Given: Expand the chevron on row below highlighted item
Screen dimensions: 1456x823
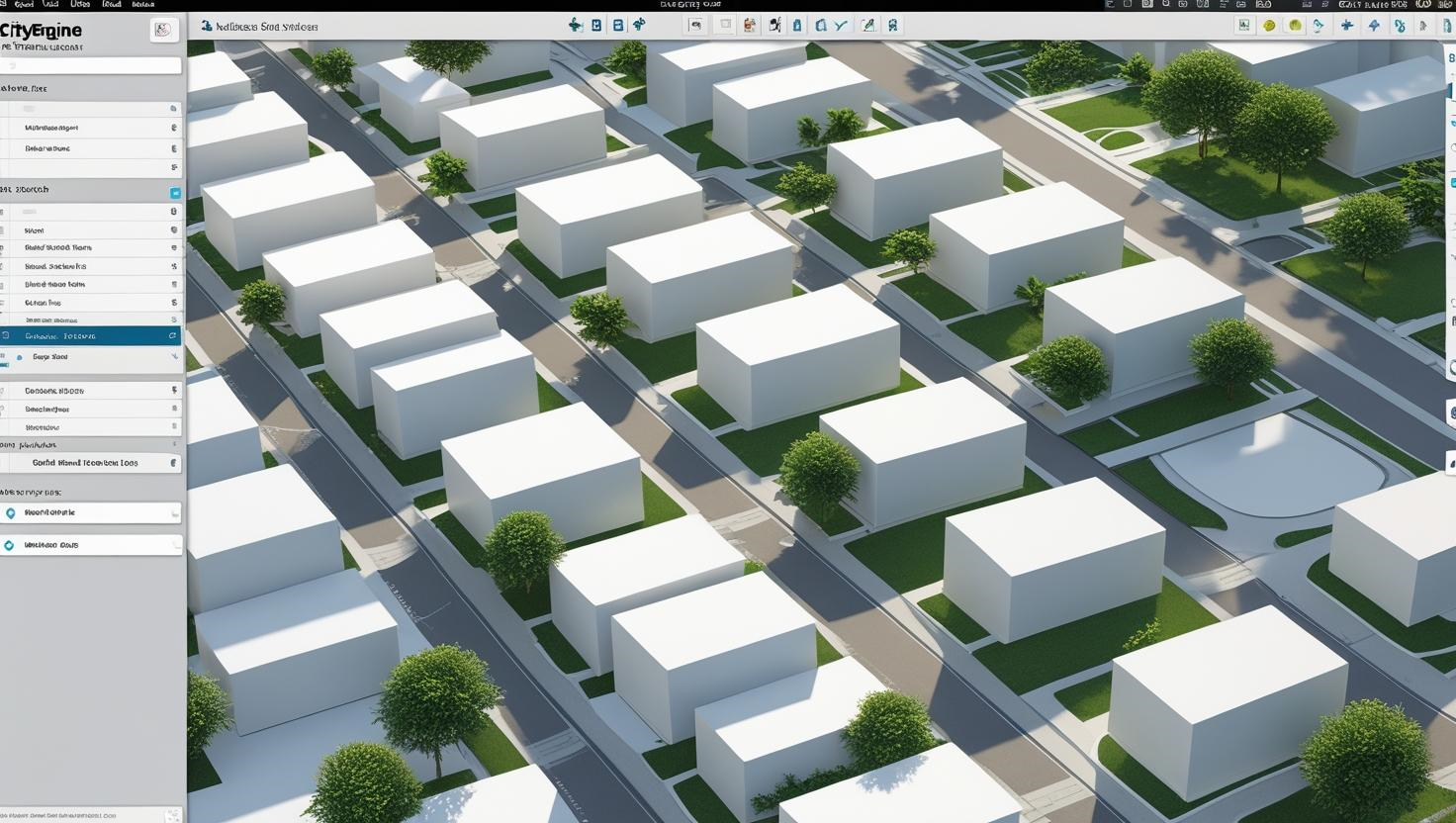Looking at the screenshot, I should [x=174, y=356].
